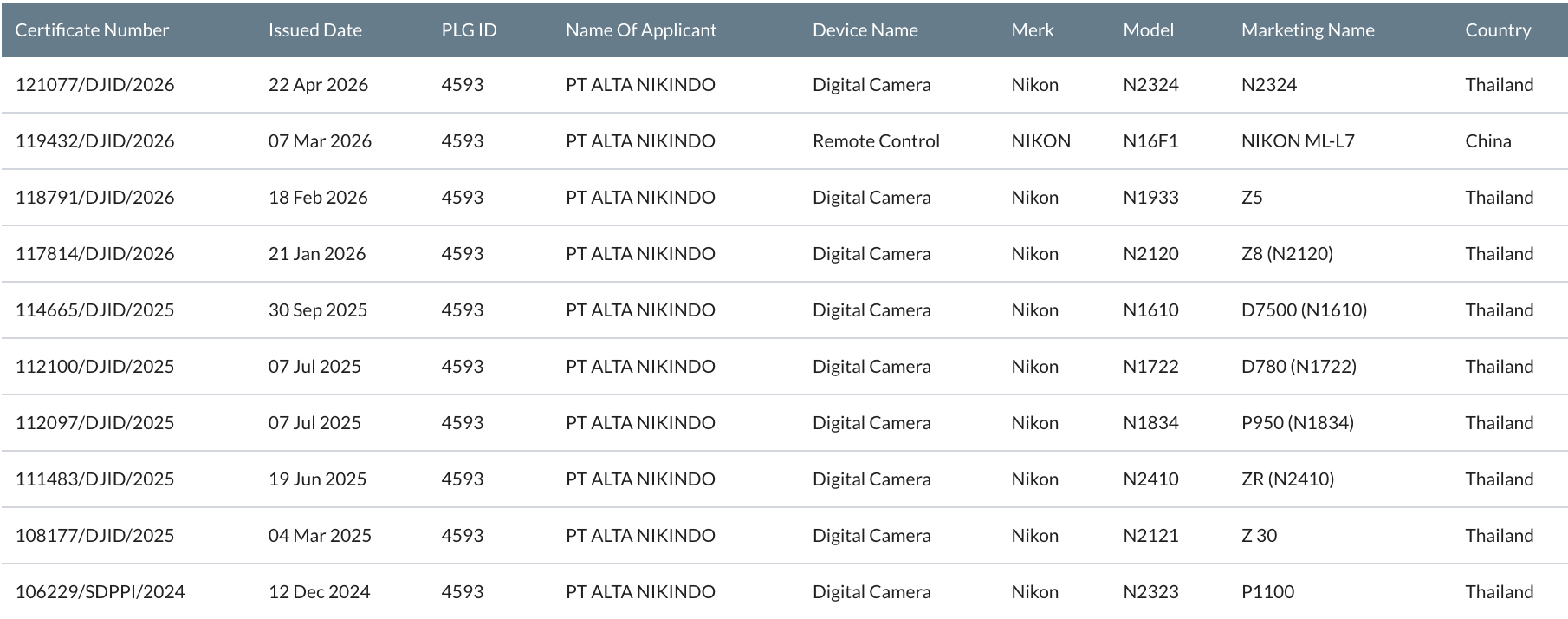This screenshot has width=1568, height=619.
Task: Click the Device Name column header
Action: (865, 30)
